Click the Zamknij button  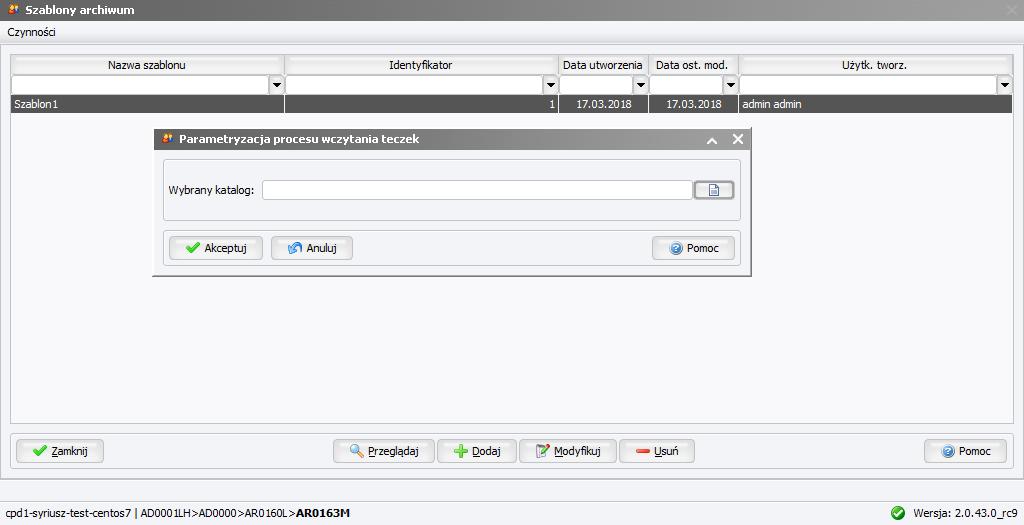[x=60, y=451]
